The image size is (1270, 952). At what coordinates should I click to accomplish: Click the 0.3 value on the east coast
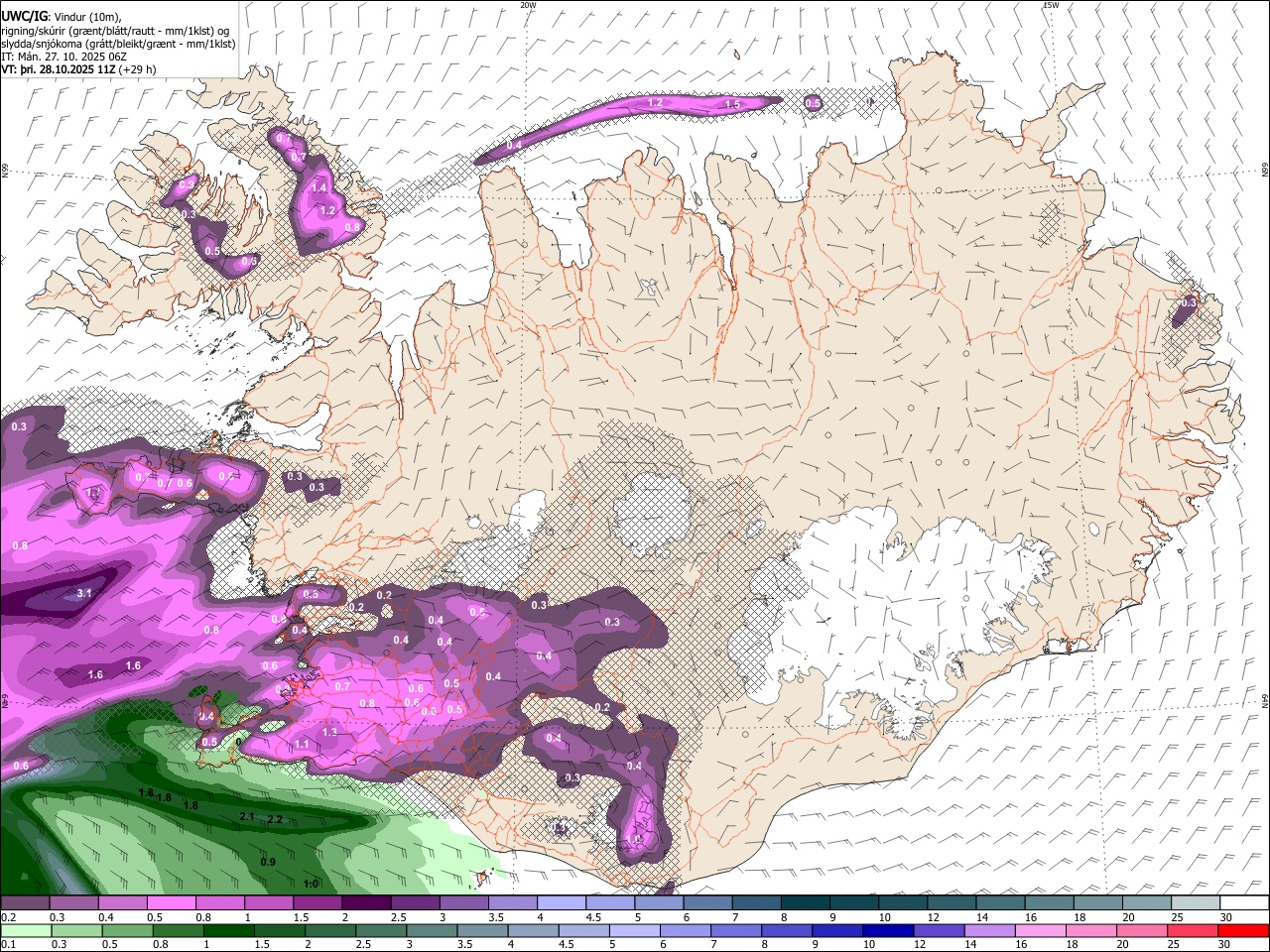[x=1189, y=302]
